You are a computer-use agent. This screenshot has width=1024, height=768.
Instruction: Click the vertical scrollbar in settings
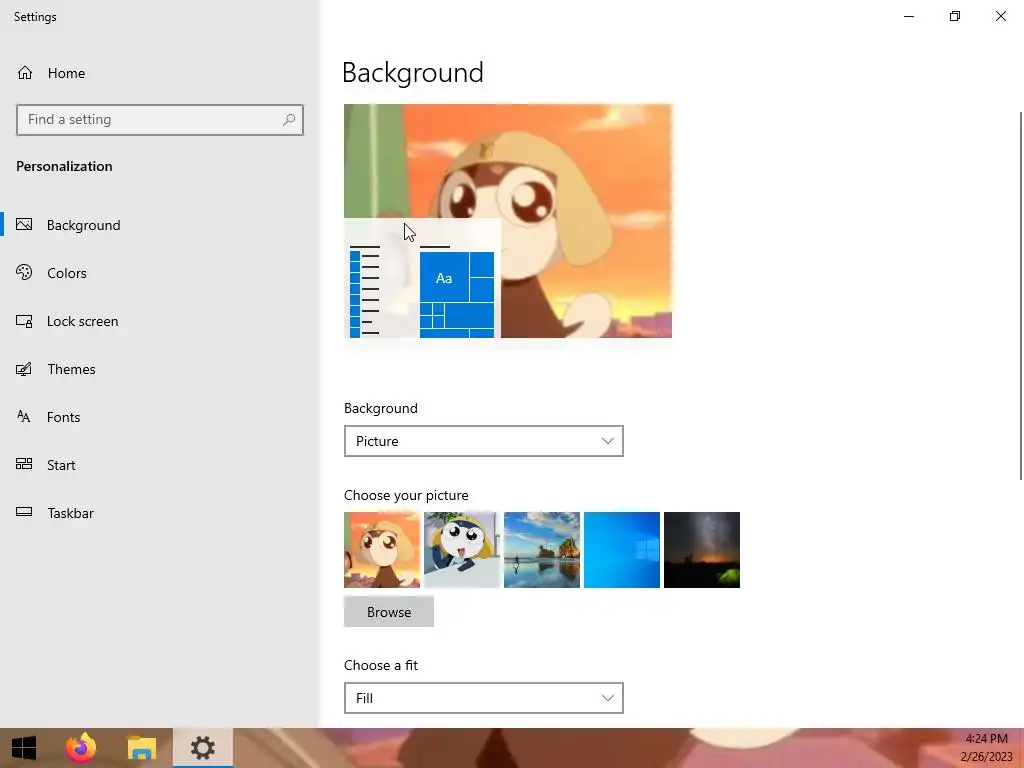(1021, 296)
